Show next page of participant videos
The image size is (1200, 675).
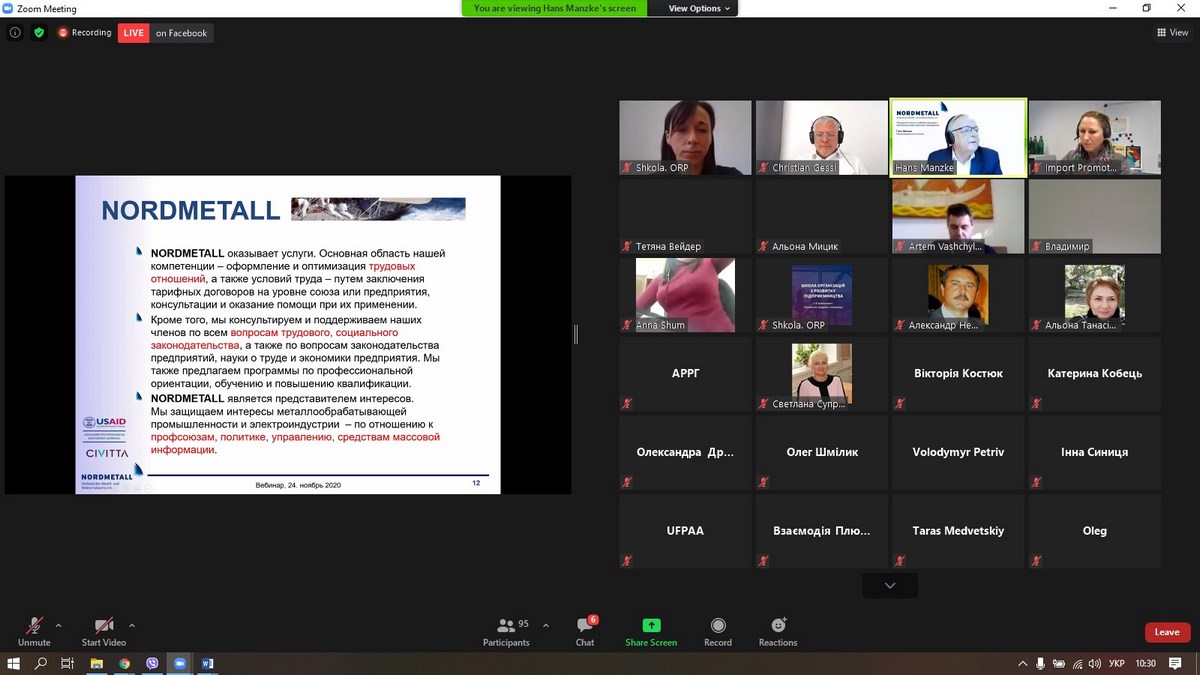pyautogui.click(x=889, y=585)
